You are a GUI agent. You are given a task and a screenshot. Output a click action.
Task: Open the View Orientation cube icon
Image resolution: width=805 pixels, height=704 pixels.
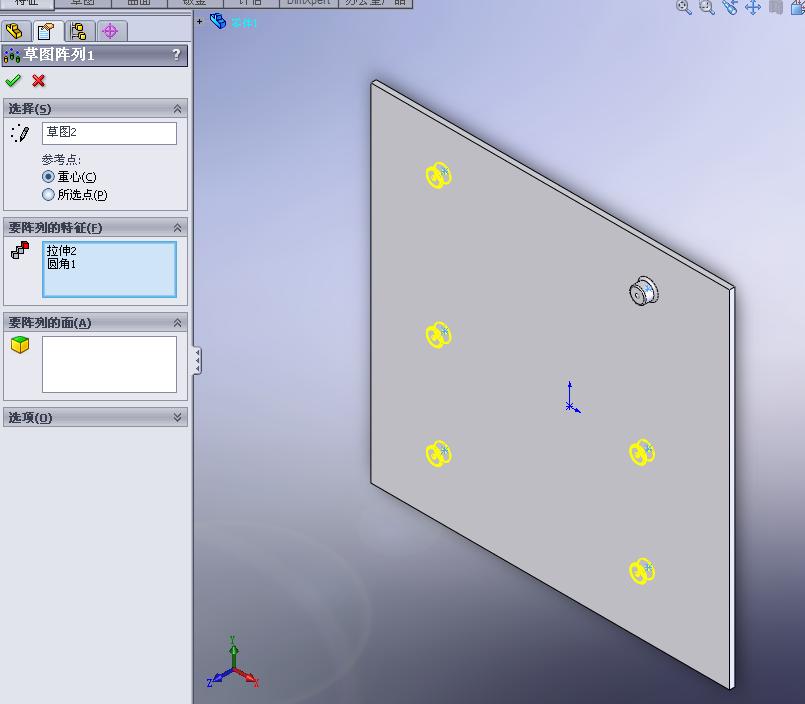tap(797, 7)
